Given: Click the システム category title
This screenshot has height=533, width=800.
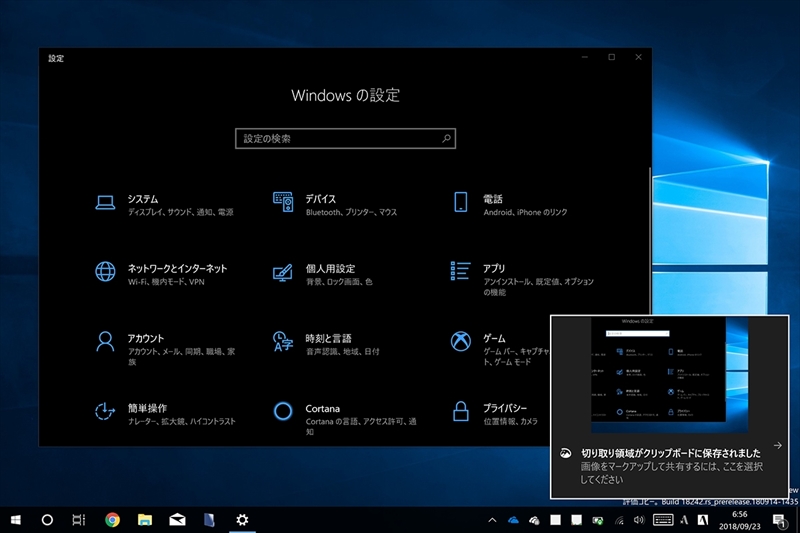Looking at the screenshot, I should (142, 199).
